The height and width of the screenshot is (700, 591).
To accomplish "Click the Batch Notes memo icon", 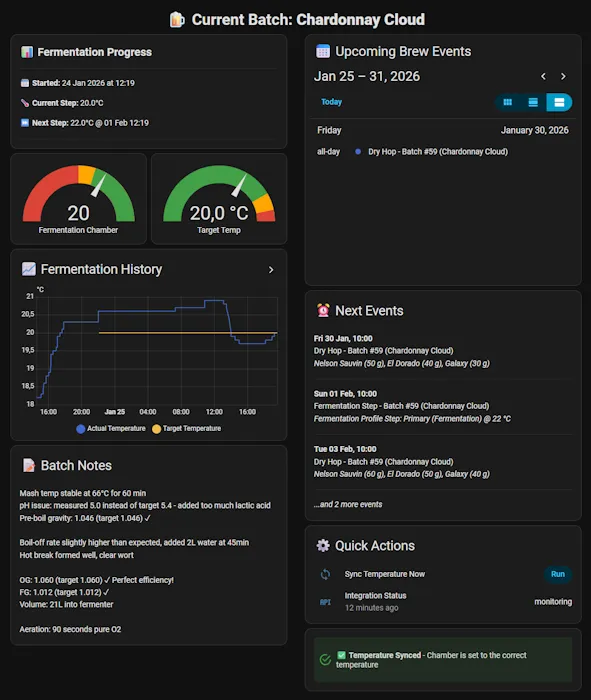I will click(x=29, y=465).
